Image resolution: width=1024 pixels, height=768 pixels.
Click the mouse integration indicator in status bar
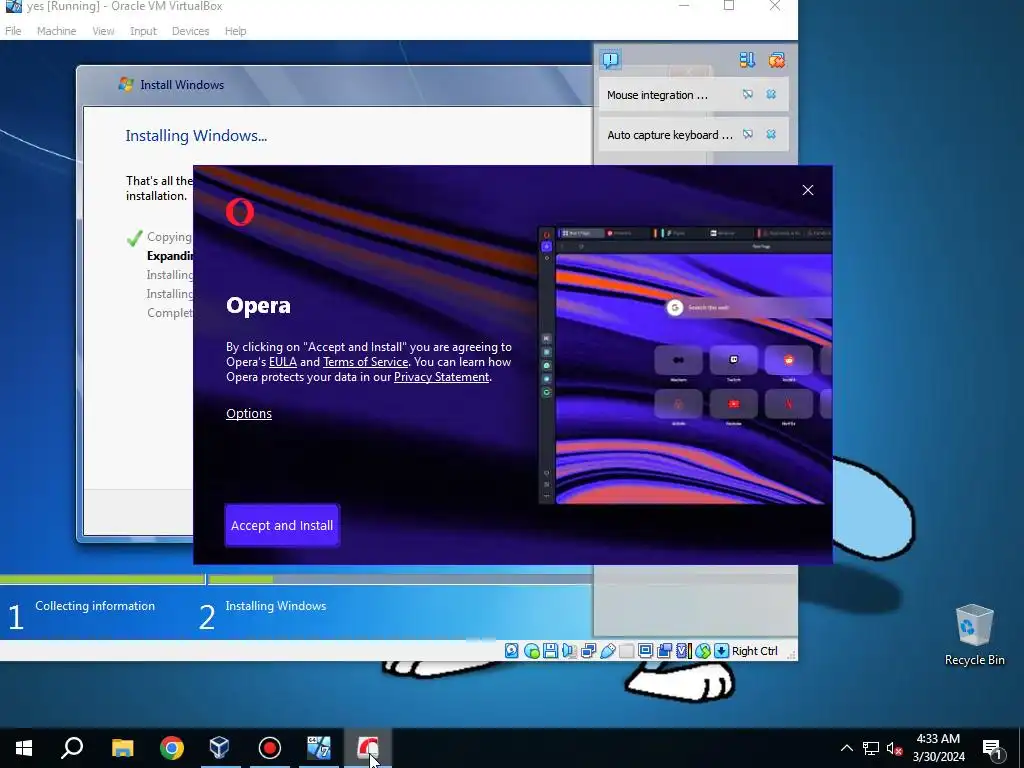point(703,650)
